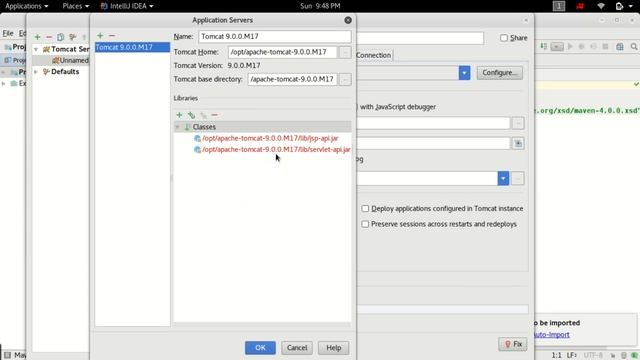Click the configuration name field in Run/Debug dialog
Image resolution: width=640 pixels, height=360 pixels.
[420, 38]
